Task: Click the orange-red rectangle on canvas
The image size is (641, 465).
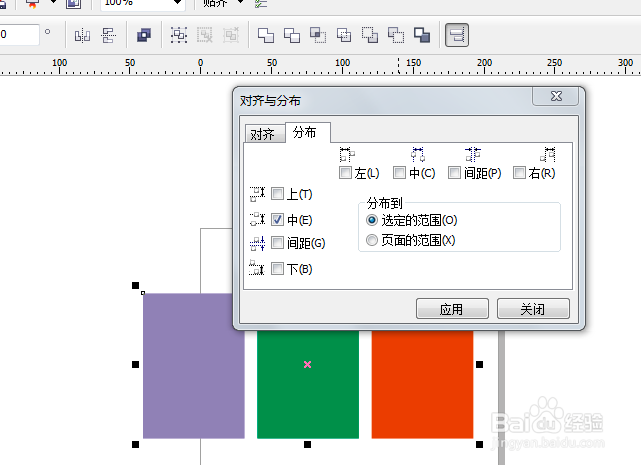Action: [x=422, y=384]
